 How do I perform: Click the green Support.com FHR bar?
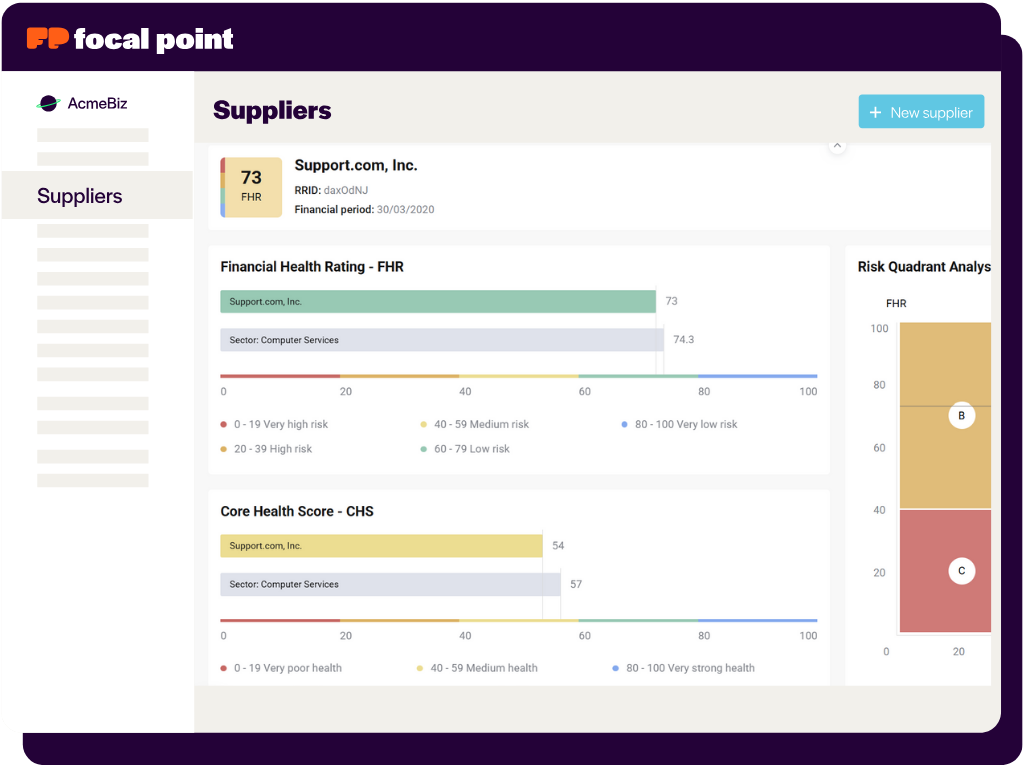pyautogui.click(x=438, y=301)
